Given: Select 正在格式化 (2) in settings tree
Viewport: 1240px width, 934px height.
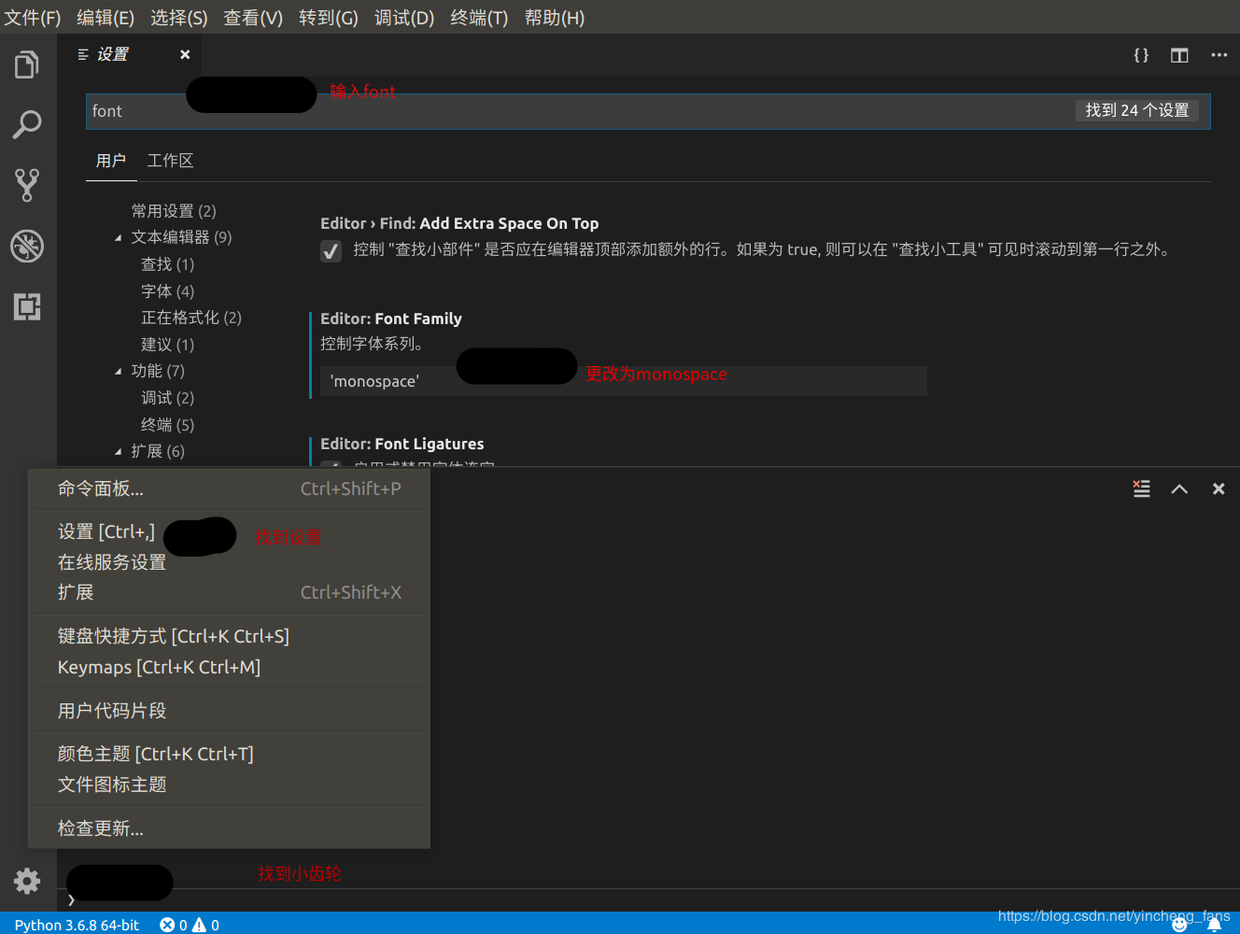Looking at the screenshot, I should click(191, 318).
